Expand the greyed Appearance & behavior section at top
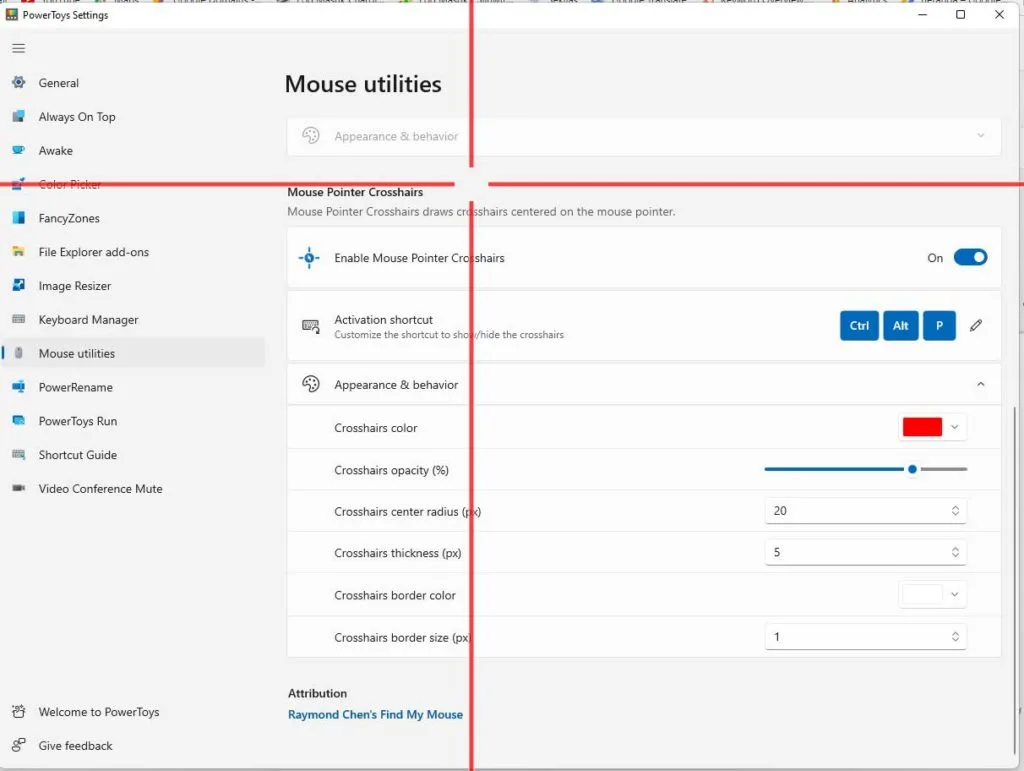 coord(980,136)
